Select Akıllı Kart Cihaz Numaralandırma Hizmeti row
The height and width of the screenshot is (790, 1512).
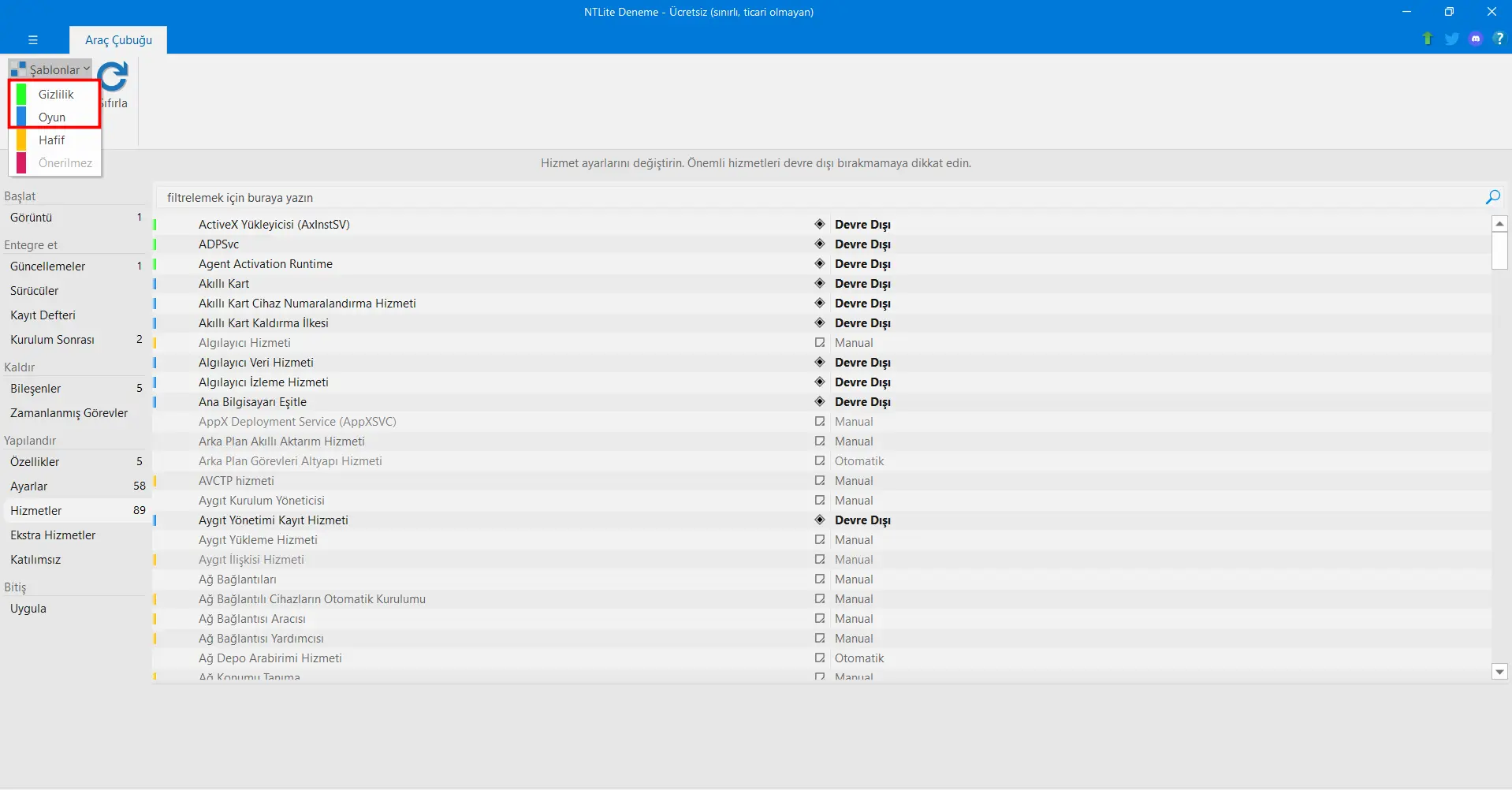pyautogui.click(x=821, y=303)
